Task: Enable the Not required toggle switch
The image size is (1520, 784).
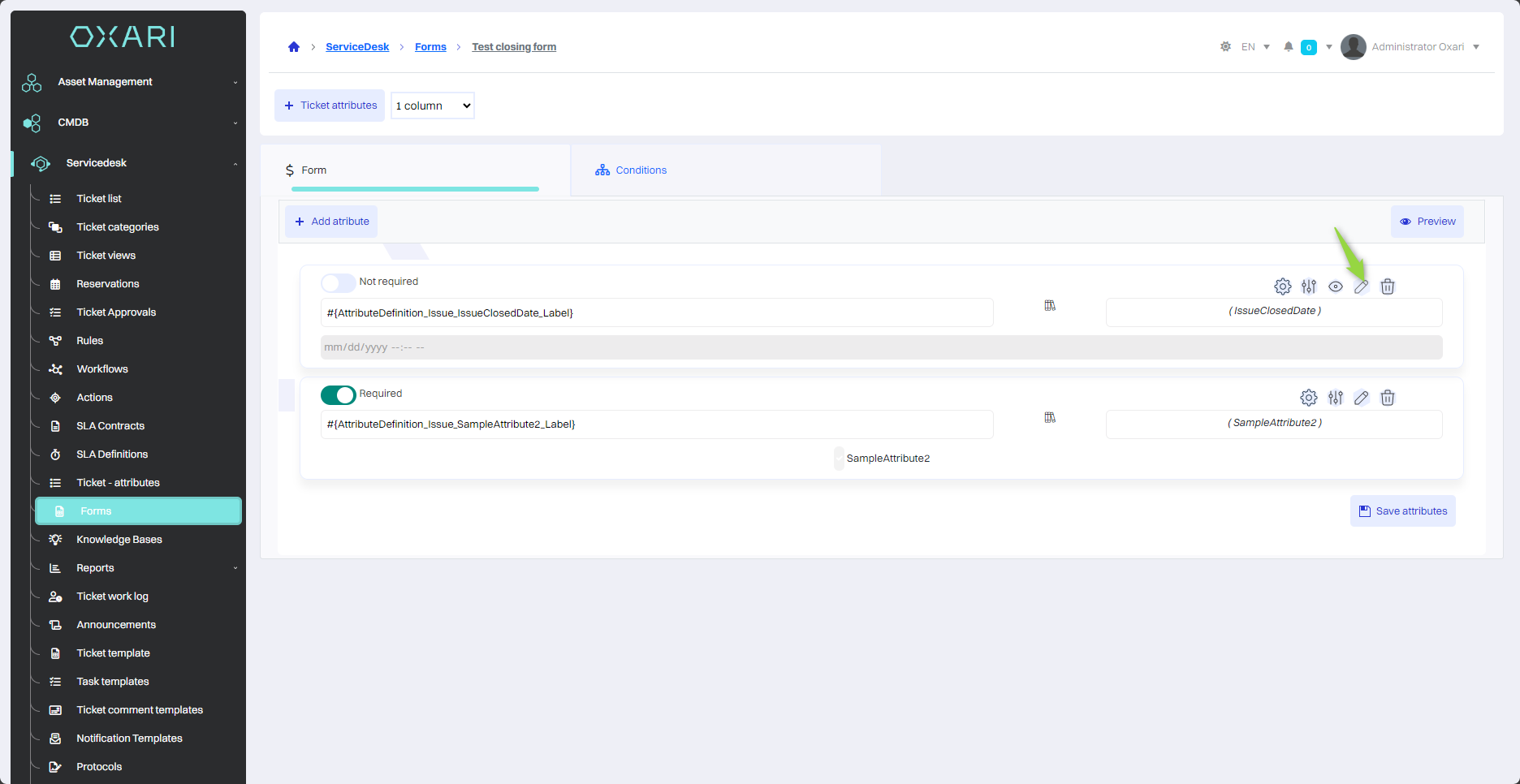Action: [x=338, y=282]
